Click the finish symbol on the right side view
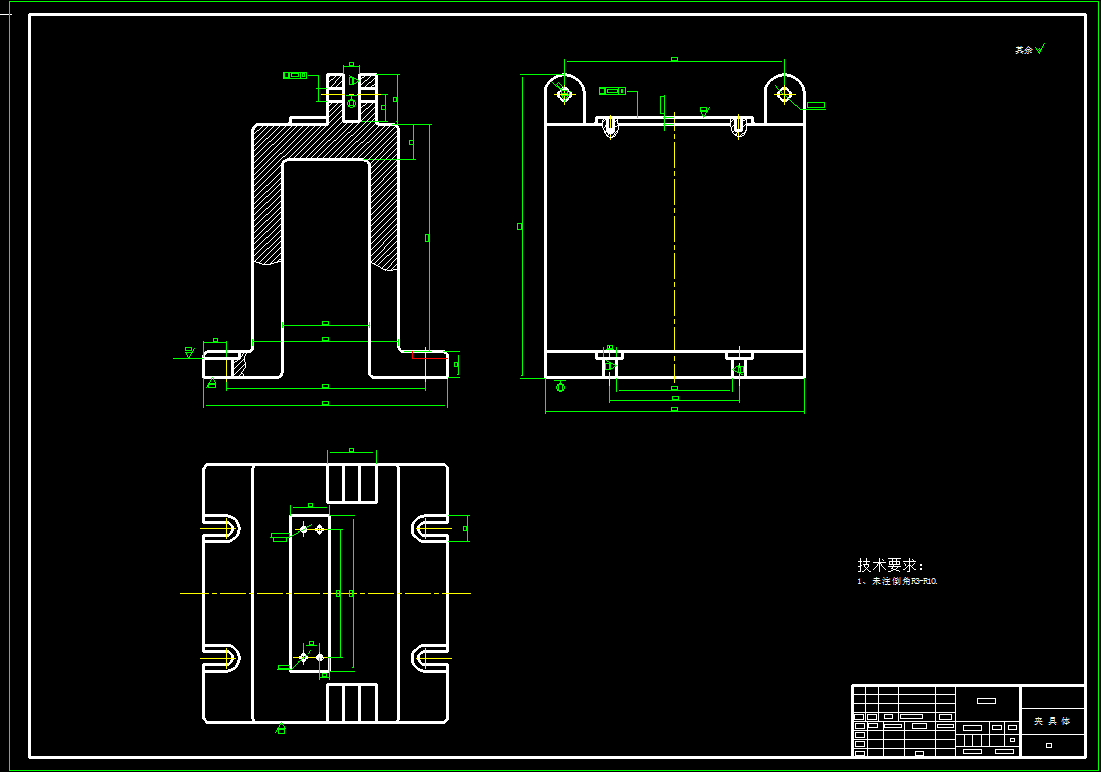This screenshot has width=1101, height=772. [703, 110]
